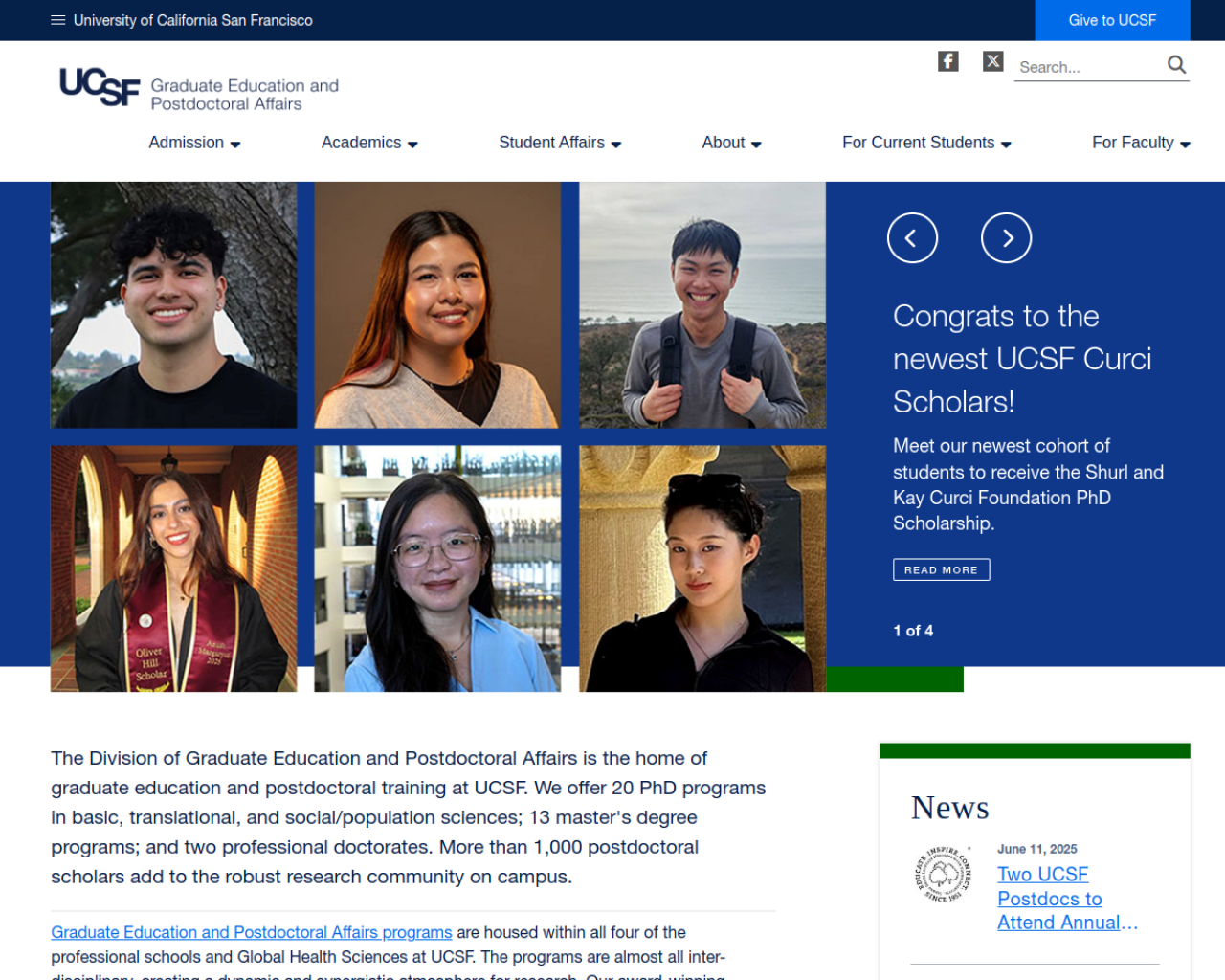Expand the About dropdown menu
1225x980 pixels.
pos(731,143)
